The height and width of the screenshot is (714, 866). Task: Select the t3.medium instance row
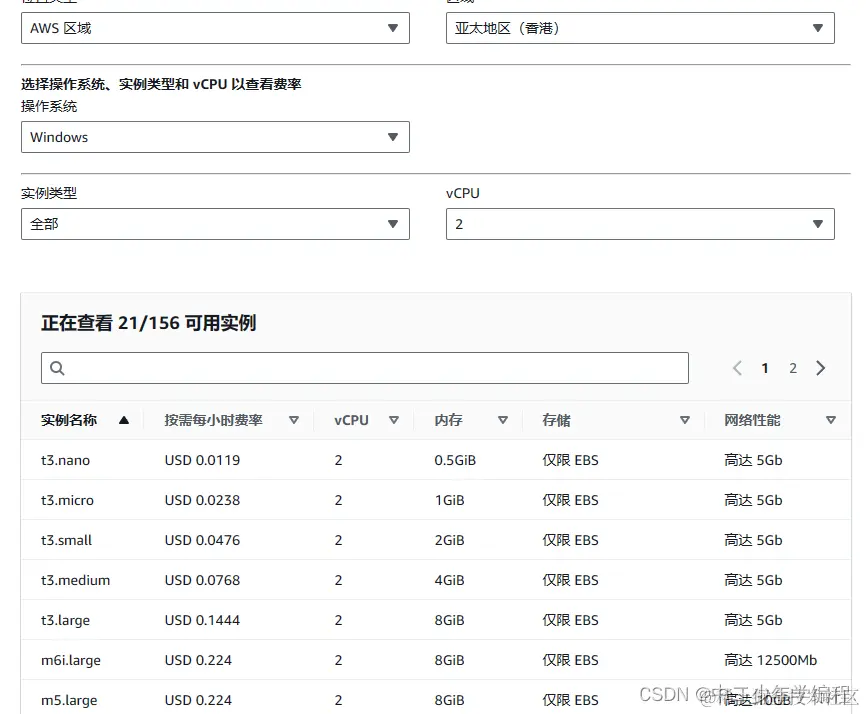(74, 580)
